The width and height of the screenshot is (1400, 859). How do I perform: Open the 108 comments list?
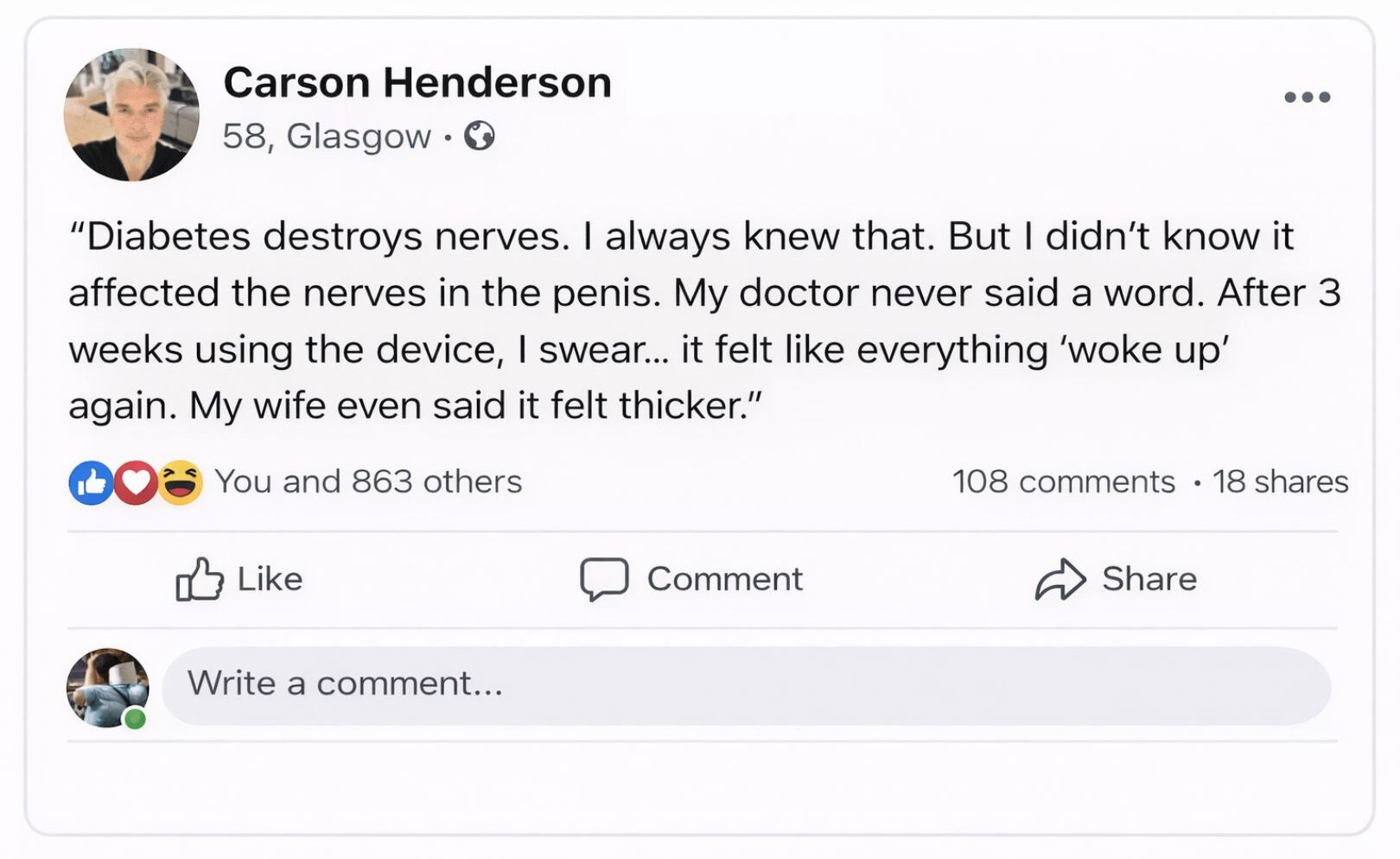[1064, 482]
